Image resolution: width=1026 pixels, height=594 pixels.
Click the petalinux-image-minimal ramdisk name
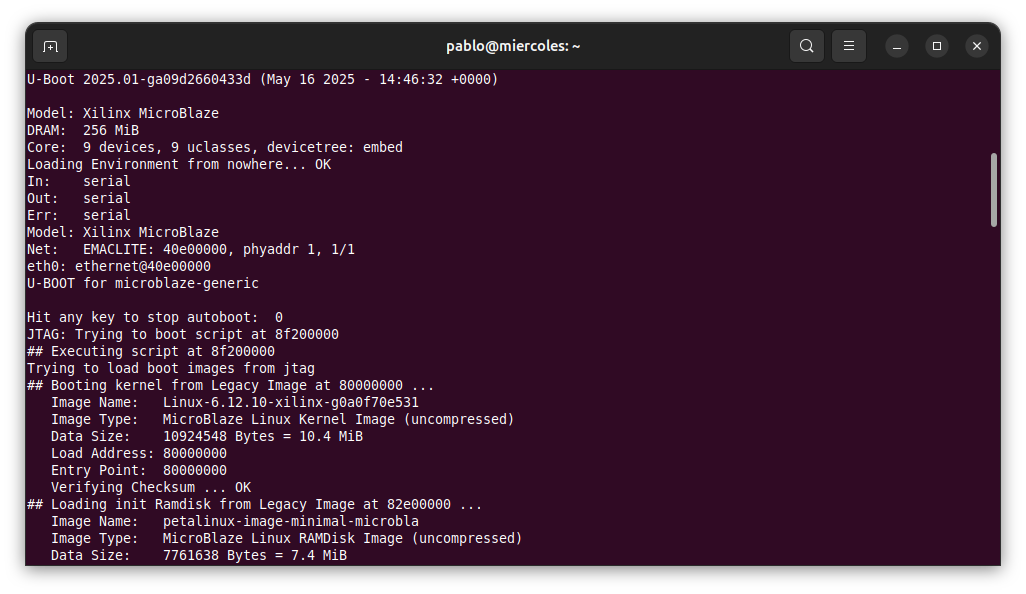pos(290,521)
